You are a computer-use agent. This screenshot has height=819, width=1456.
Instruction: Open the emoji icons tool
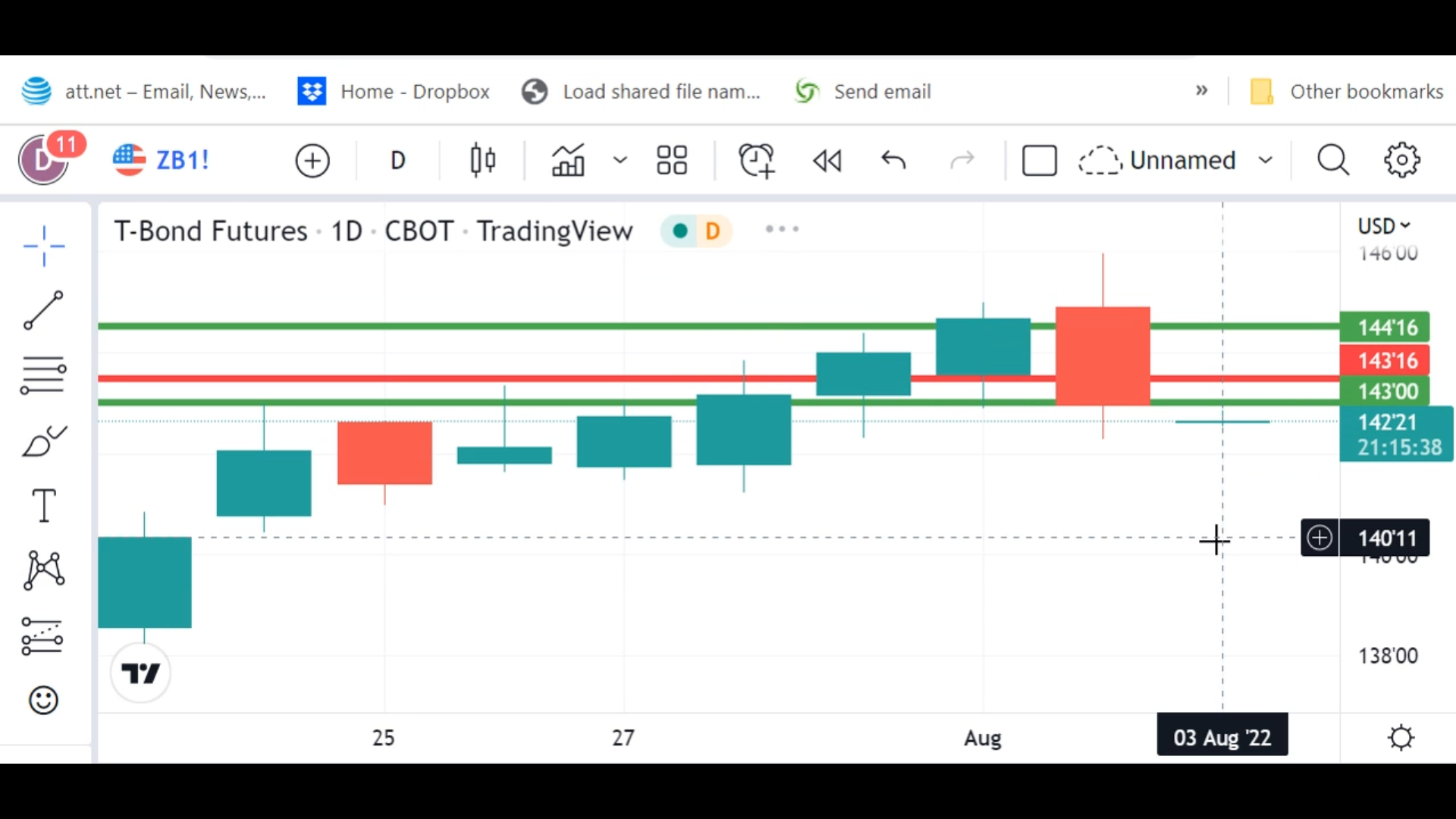click(x=43, y=700)
